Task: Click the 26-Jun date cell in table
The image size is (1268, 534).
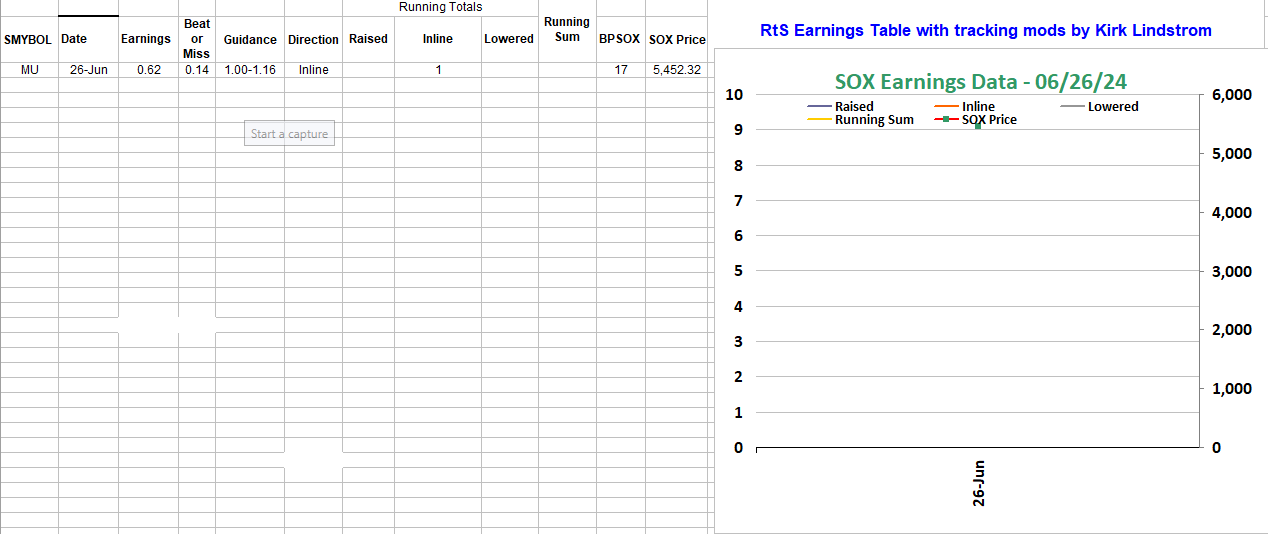Action: pos(88,70)
